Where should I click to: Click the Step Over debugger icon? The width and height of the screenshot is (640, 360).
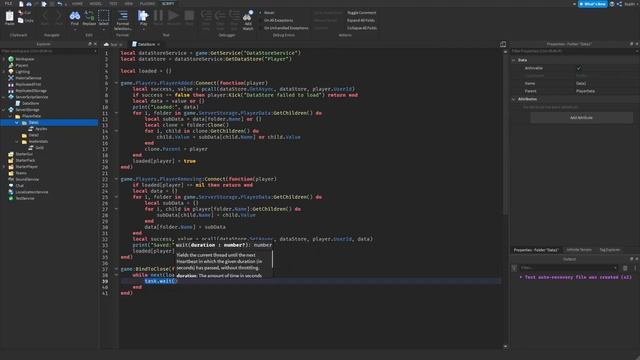point(220,16)
